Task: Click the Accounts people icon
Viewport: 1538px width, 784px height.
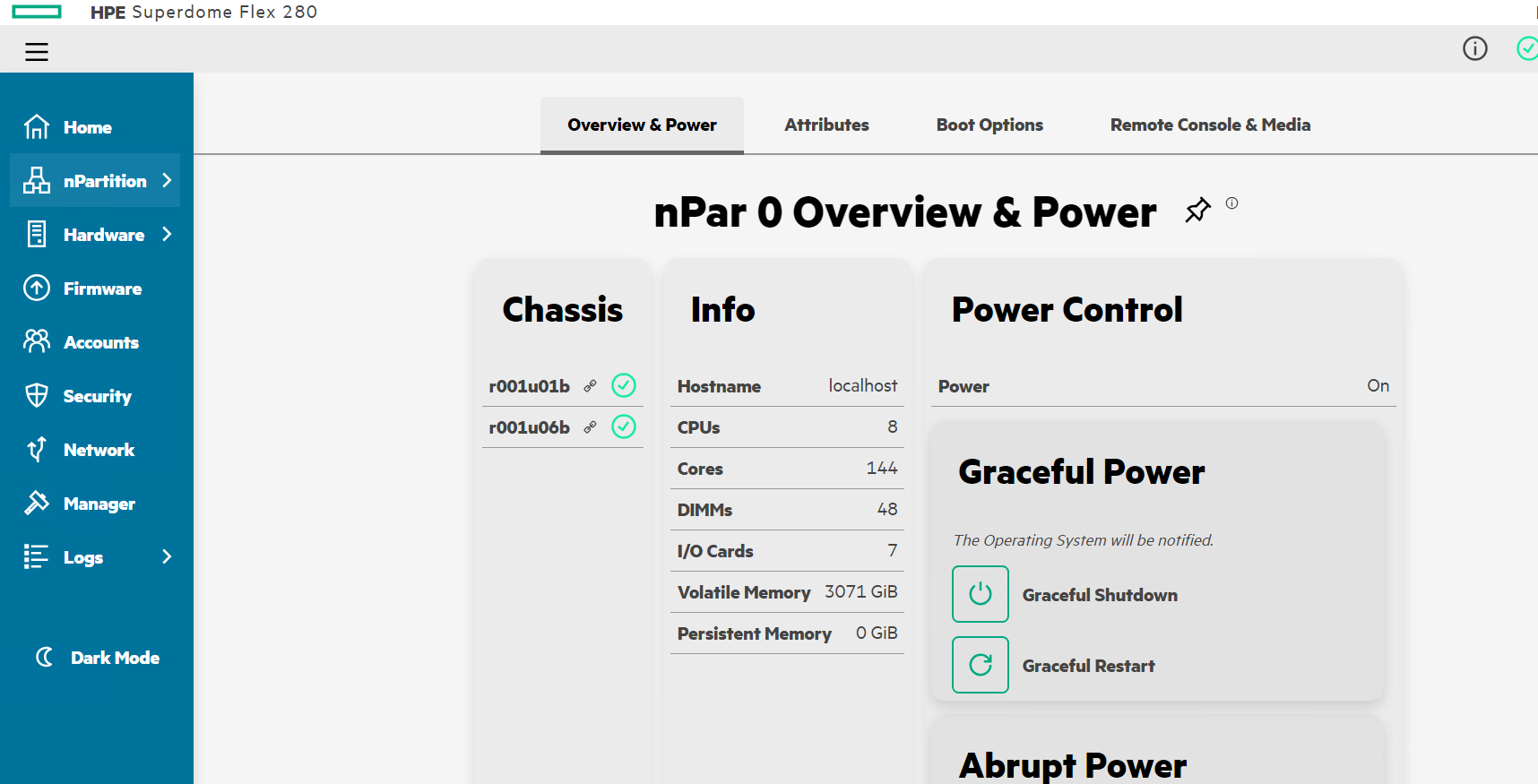Action: (37, 341)
